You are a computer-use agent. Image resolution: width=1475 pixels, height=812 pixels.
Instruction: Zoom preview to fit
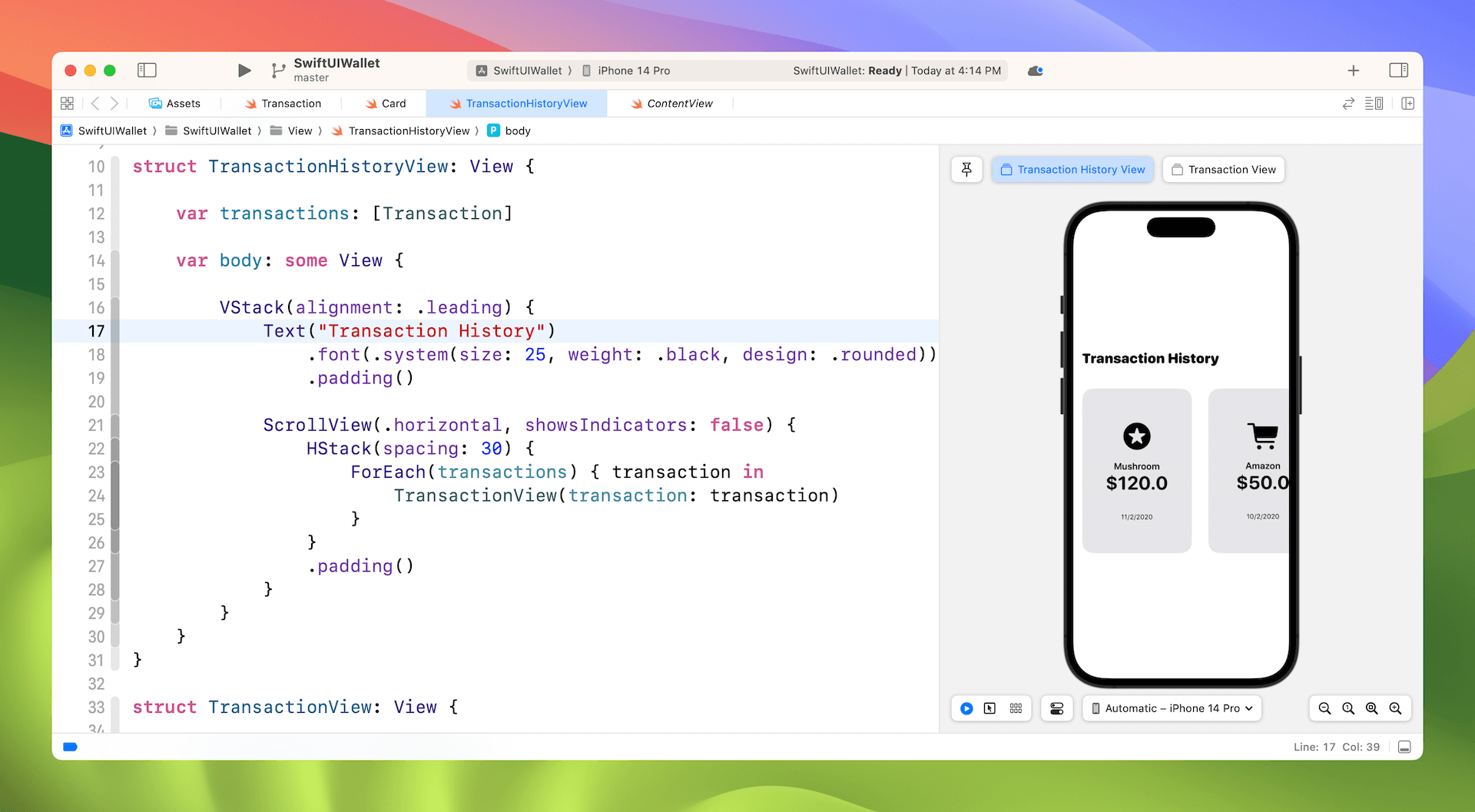(x=1371, y=708)
